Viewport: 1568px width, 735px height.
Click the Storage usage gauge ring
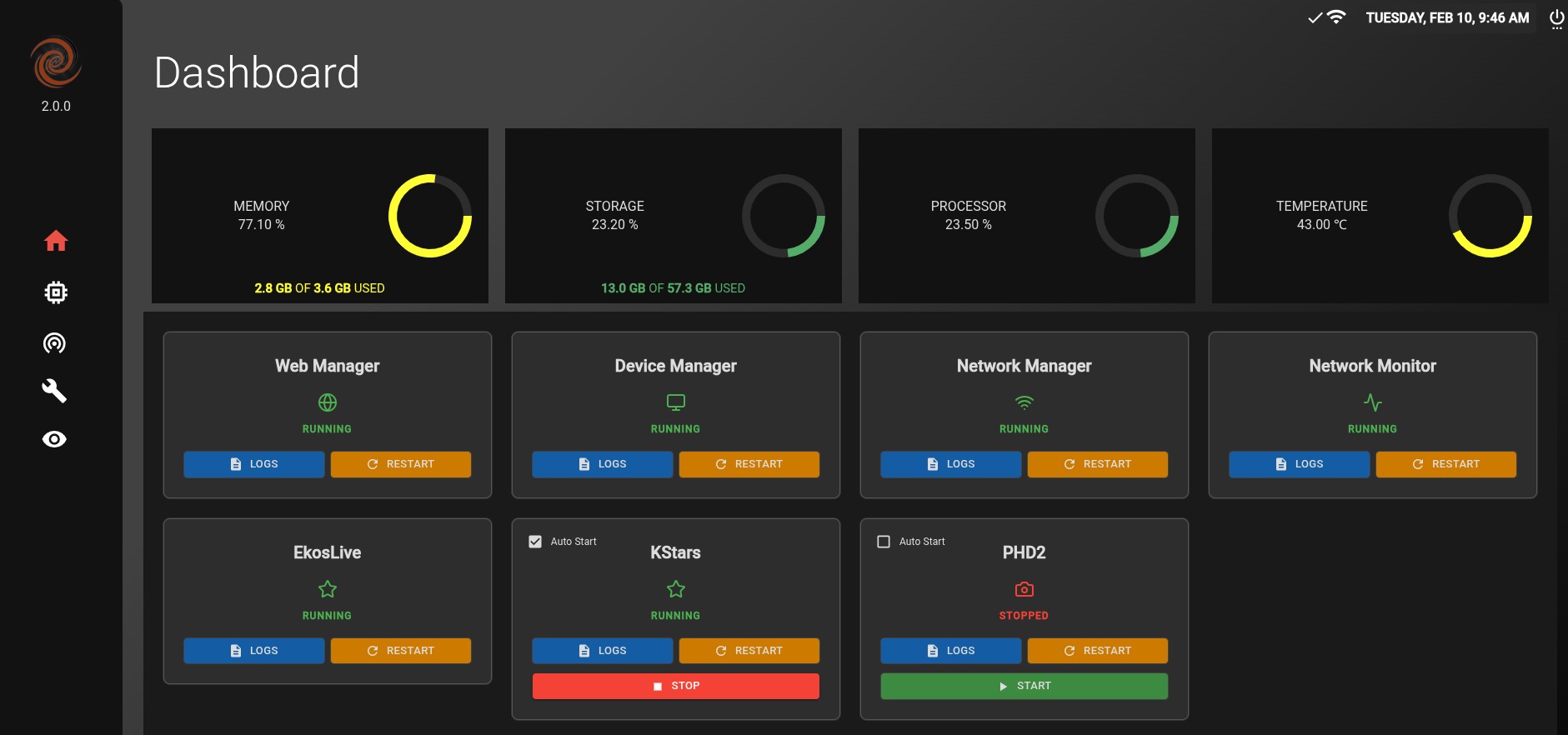[x=784, y=216]
